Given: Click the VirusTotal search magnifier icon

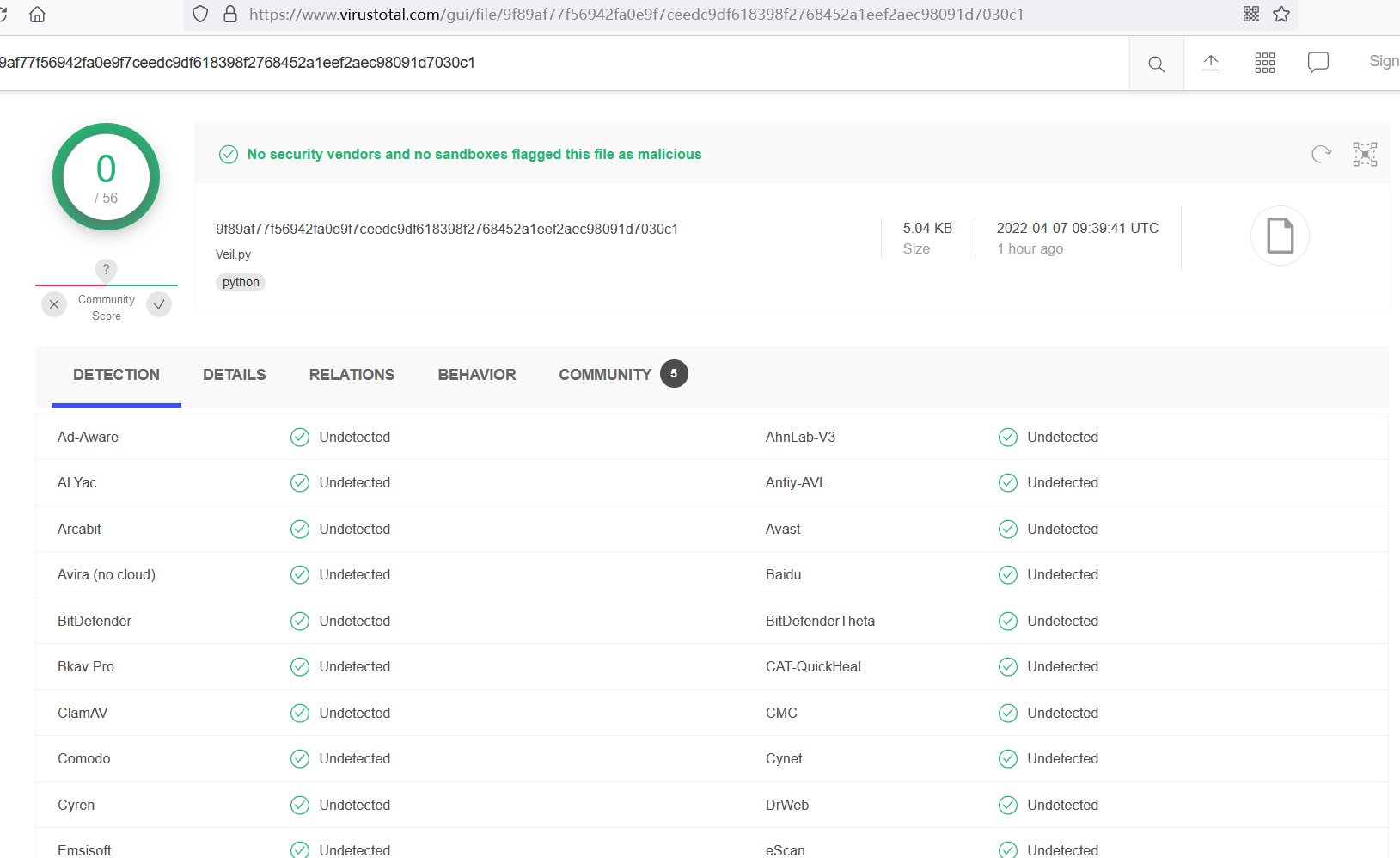Looking at the screenshot, I should pos(1157,64).
